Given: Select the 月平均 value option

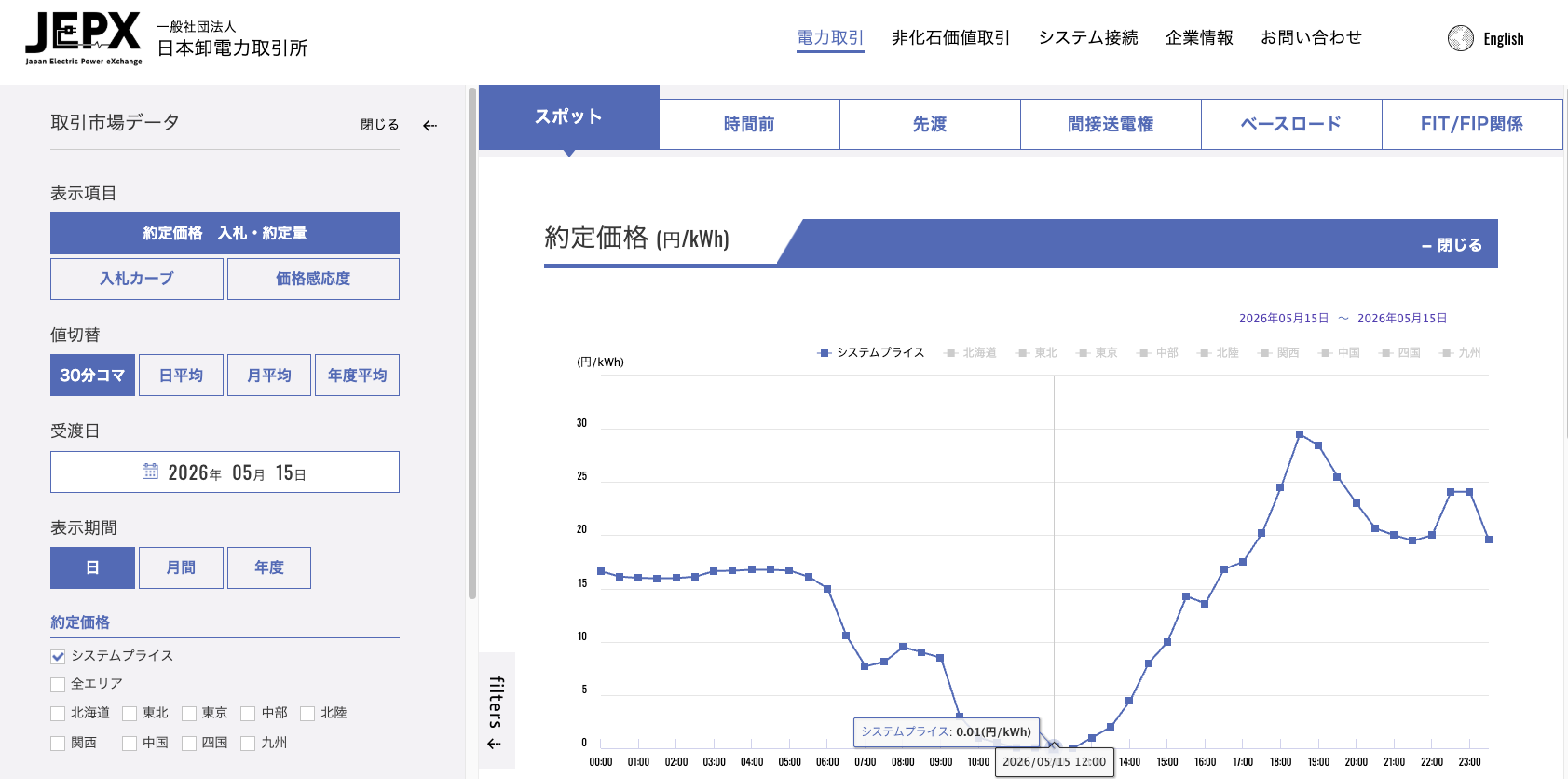Looking at the screenshot, I should click(269, 376).
